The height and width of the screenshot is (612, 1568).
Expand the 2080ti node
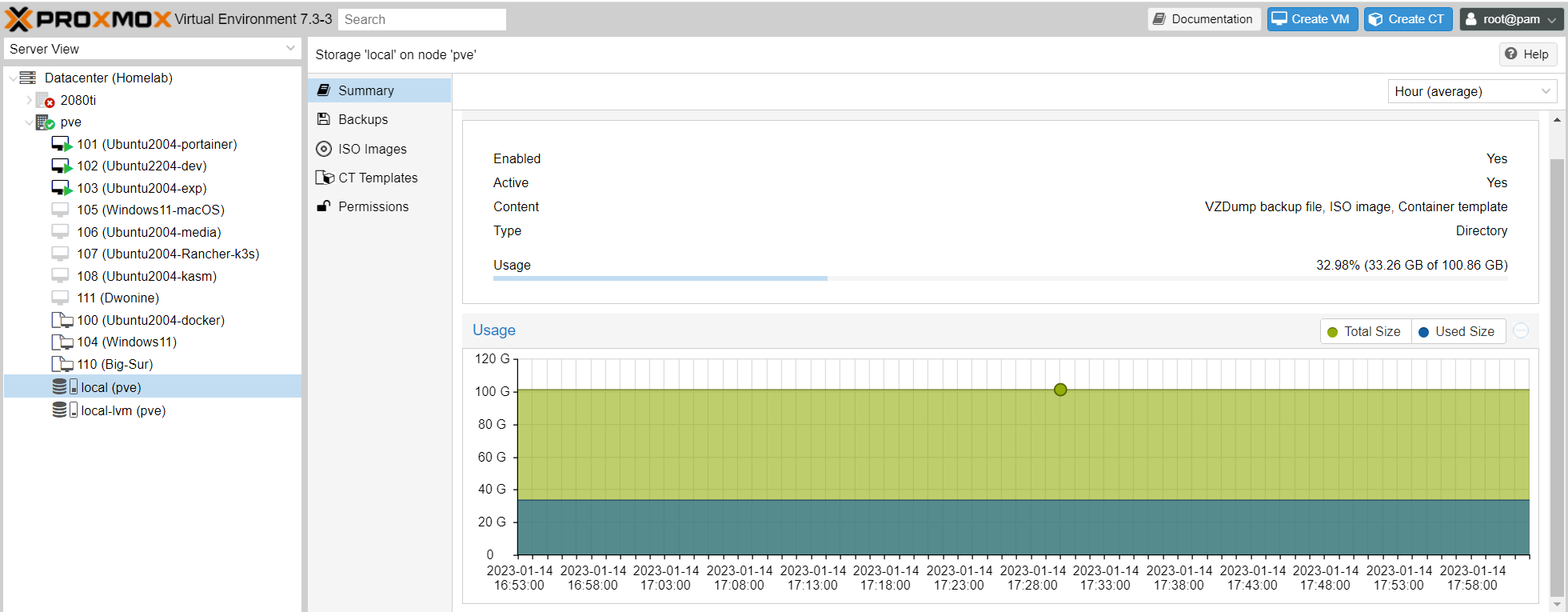click(x=29, y=100)
